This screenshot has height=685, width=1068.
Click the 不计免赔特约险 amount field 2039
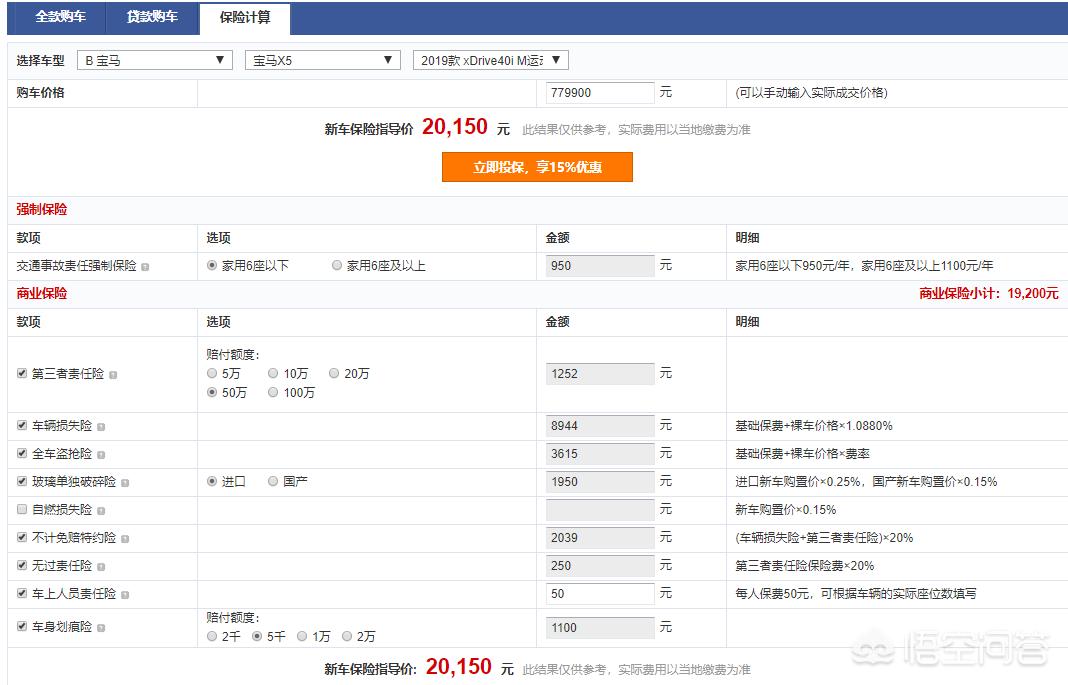(x=600, y=537)
